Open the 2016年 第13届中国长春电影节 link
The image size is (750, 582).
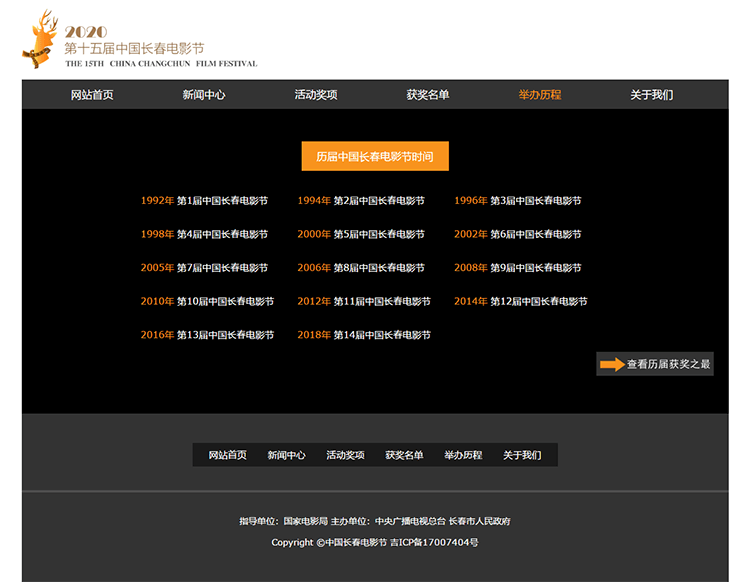(x=207, y=335)
